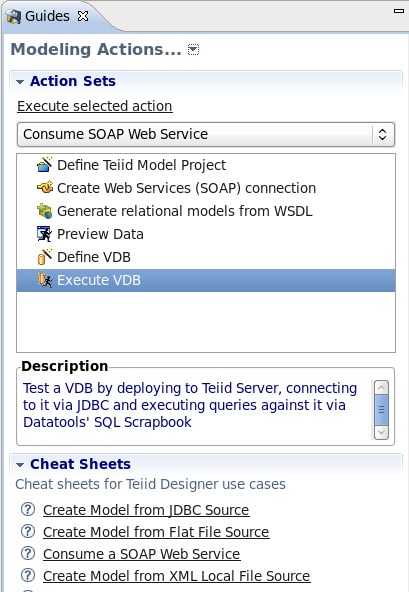Collapse the Cheat Sheets section
Screen dimensions: 409x592
point(20,464)
